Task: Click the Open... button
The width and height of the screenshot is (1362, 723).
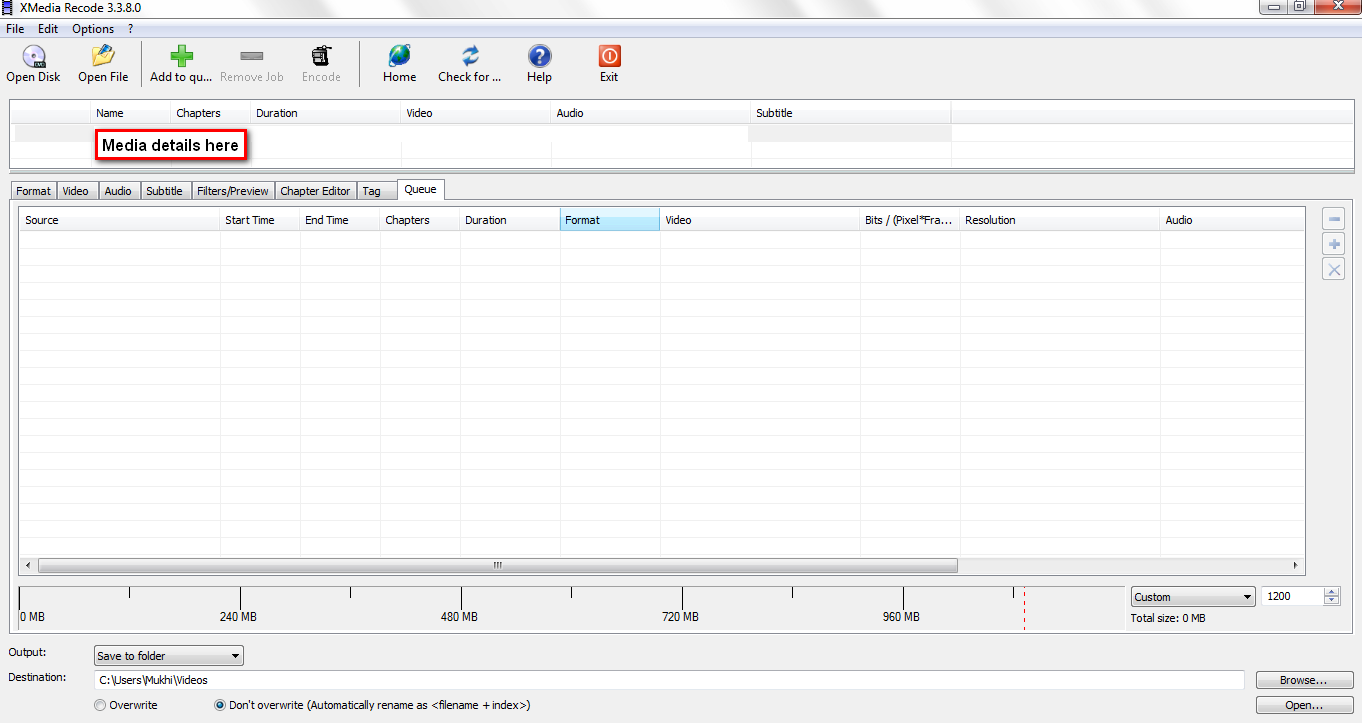Action: click(x=1303, y=705)
